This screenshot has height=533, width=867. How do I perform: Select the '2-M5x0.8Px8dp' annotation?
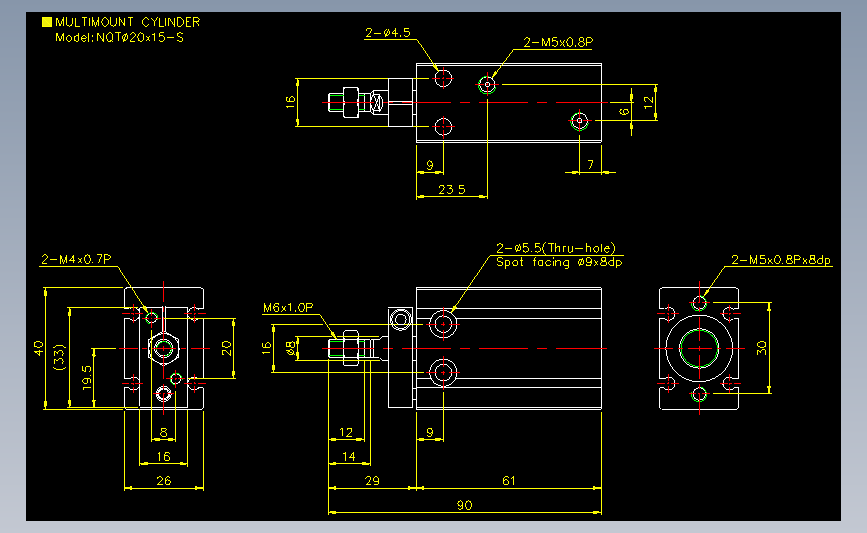[781, 260]
